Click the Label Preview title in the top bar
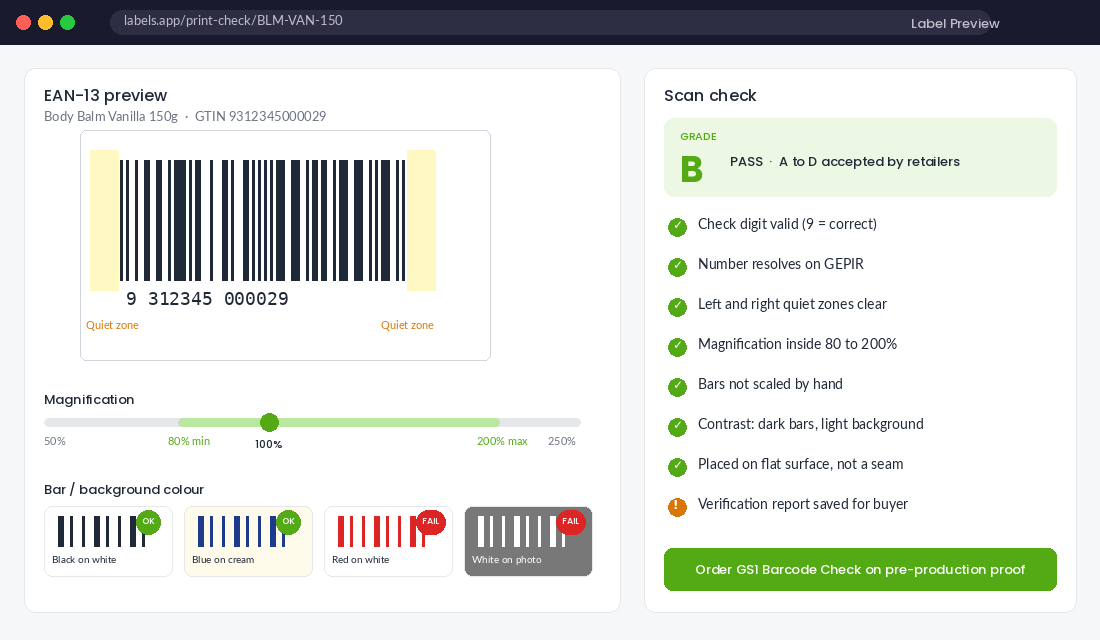The height and width of the screenshot is (640, 1100). click(955, 24)
